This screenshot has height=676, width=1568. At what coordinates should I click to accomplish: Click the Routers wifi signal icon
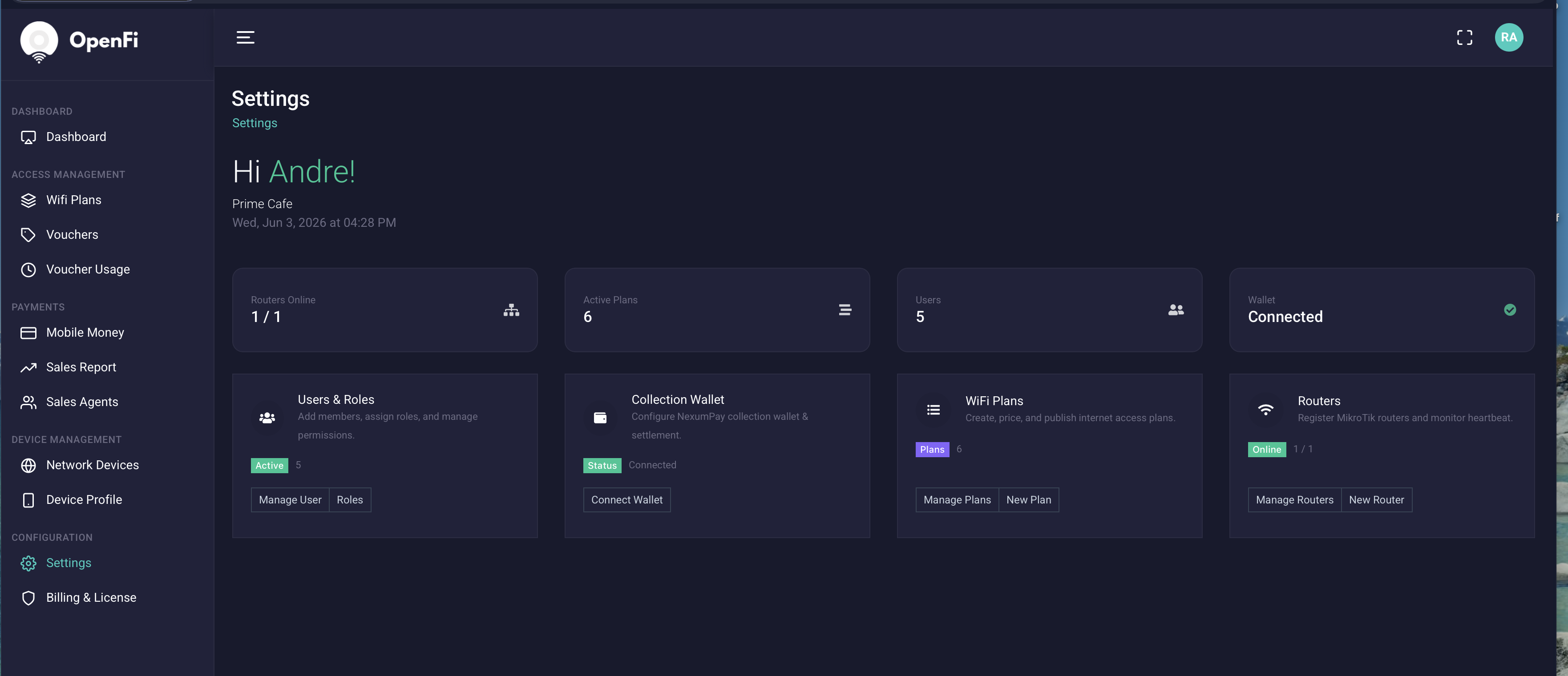click(1265, 410)
